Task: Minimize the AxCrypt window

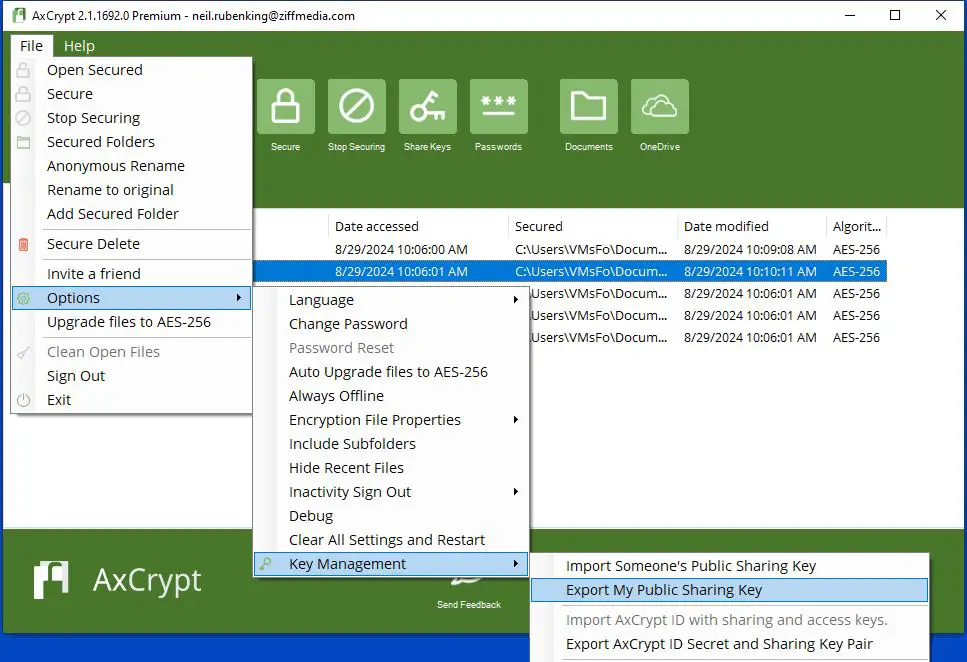Action: [x=850, y=15]
